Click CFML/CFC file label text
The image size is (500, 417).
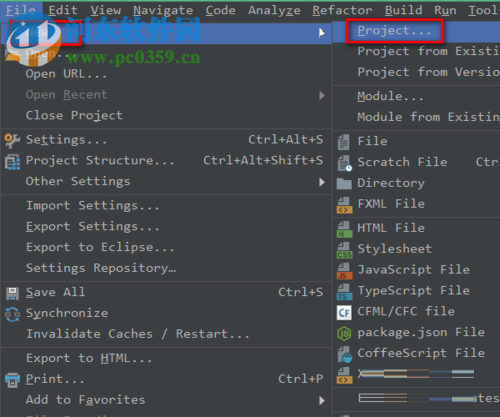(406, 311)
